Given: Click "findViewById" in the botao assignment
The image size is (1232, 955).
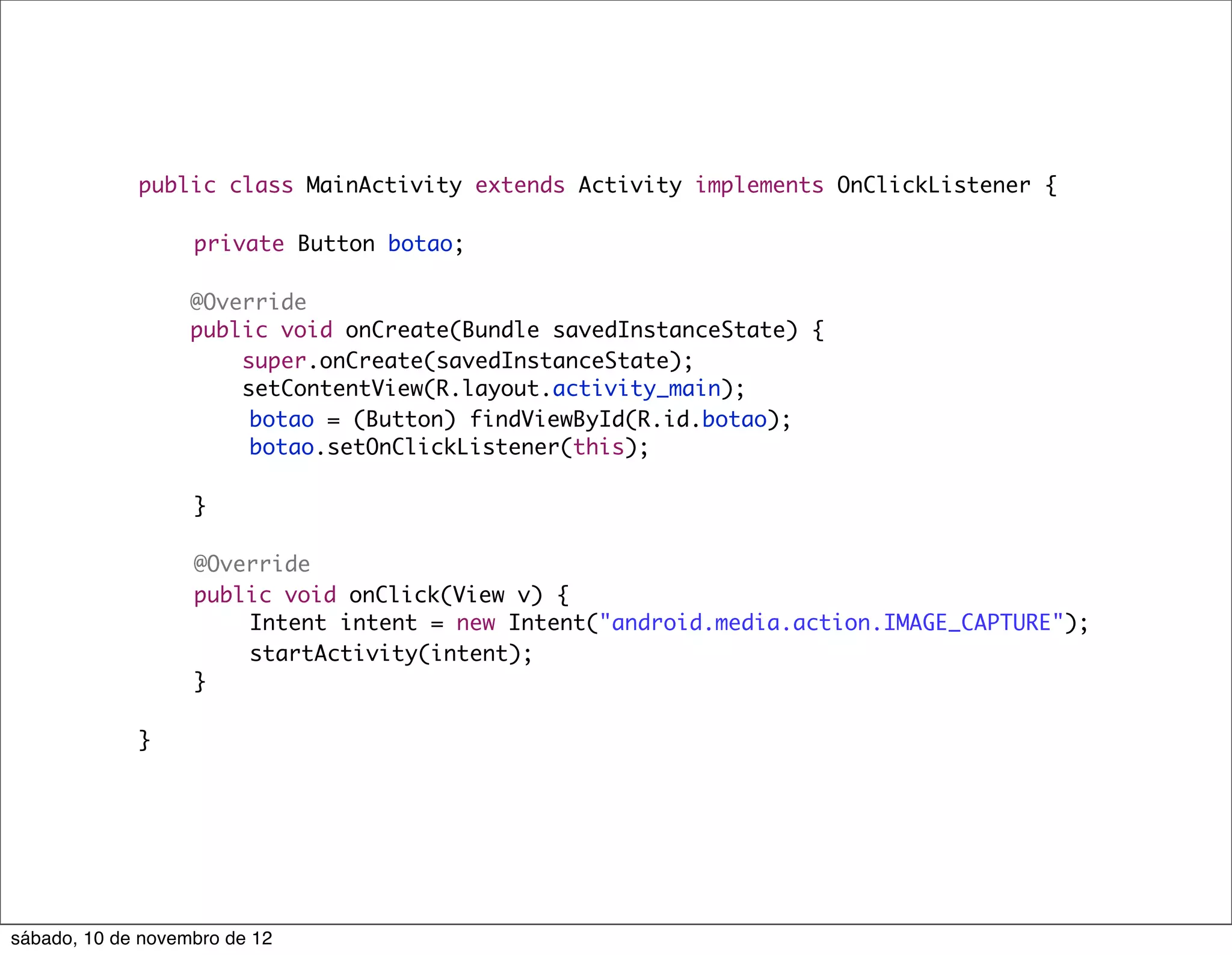Looking at the screenshot, I should pos(547,419).
